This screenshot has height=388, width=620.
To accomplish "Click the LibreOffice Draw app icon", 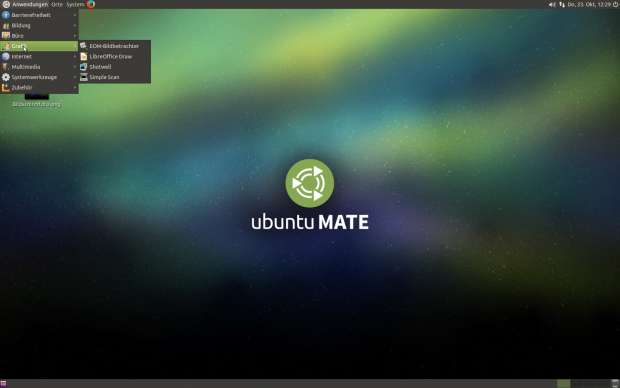I will (83, 57).
